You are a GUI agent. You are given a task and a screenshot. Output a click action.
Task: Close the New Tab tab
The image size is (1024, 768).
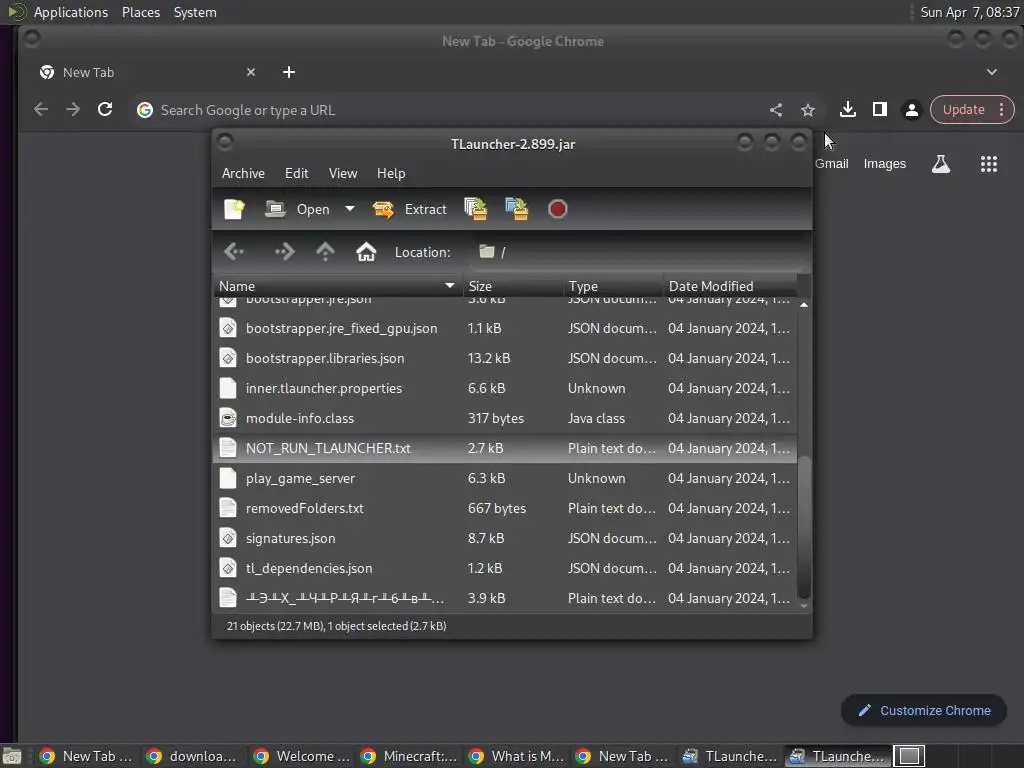(251, 72)
